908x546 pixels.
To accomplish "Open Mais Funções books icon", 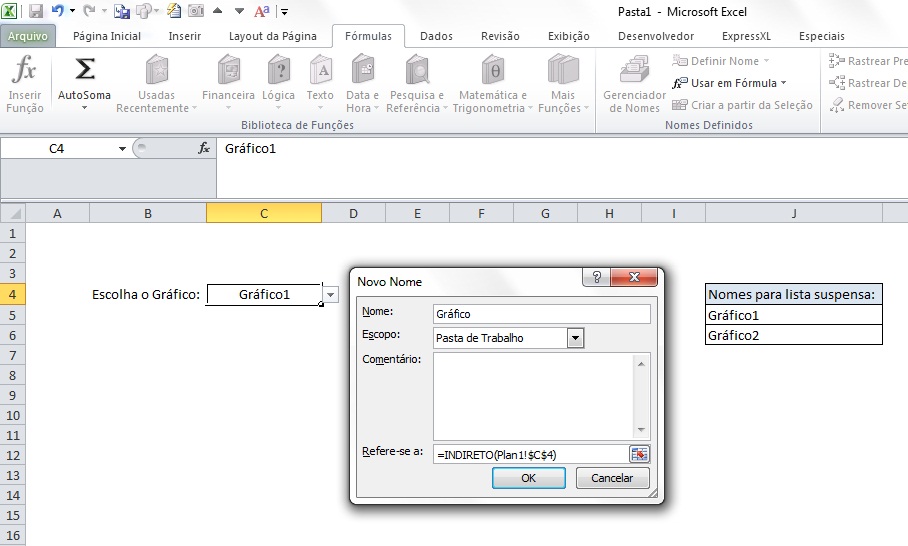I will (563, 69).
